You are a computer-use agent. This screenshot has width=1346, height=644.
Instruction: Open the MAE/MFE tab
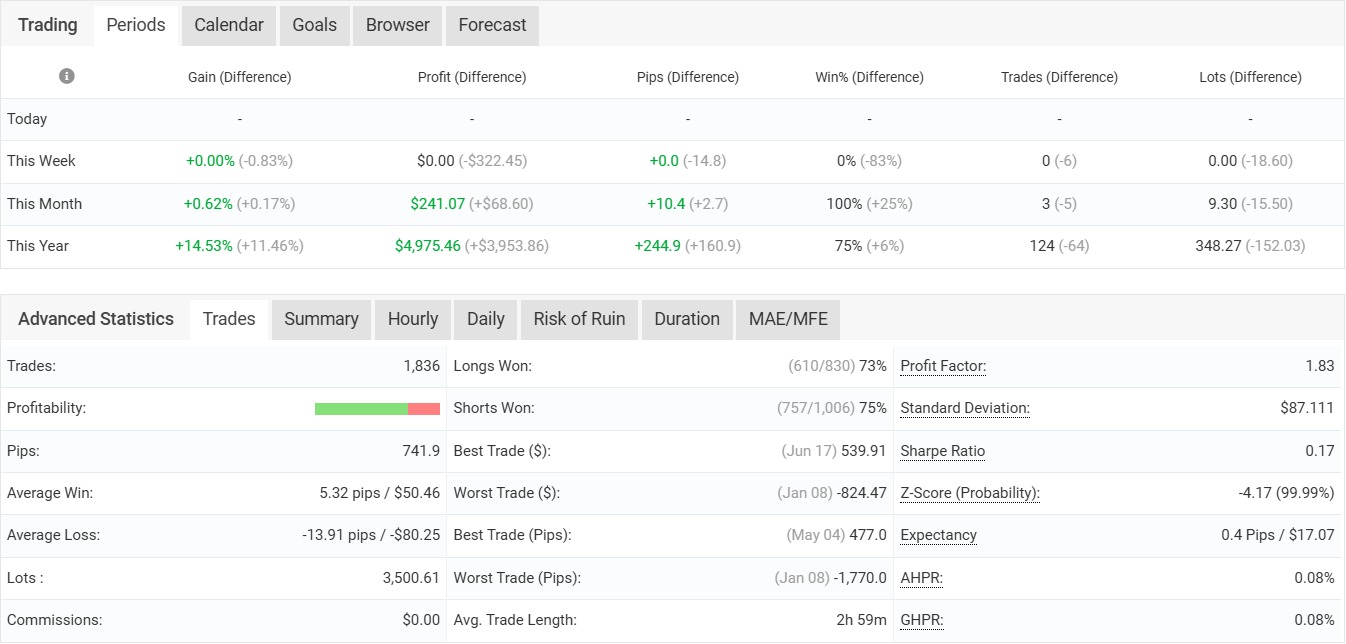click(788, 319)
